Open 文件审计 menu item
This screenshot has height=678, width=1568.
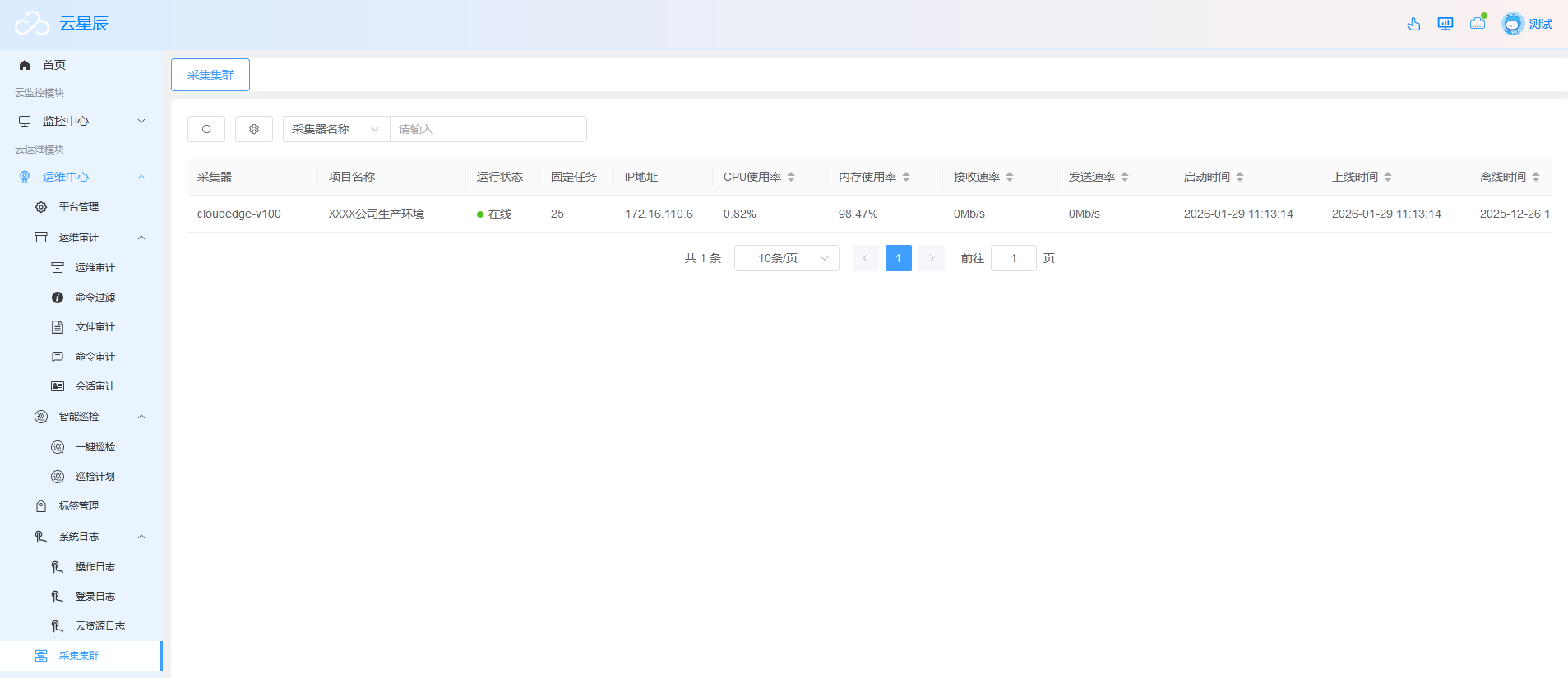(x=95, y=327)
